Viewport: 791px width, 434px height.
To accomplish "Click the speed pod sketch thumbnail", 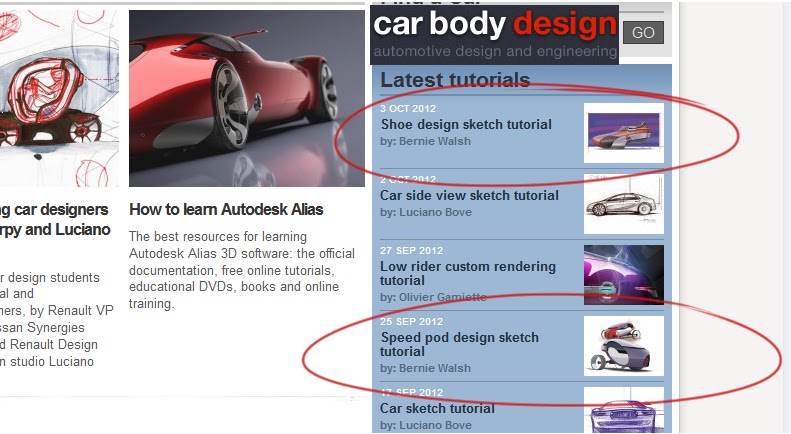I will tap(624, 346).
